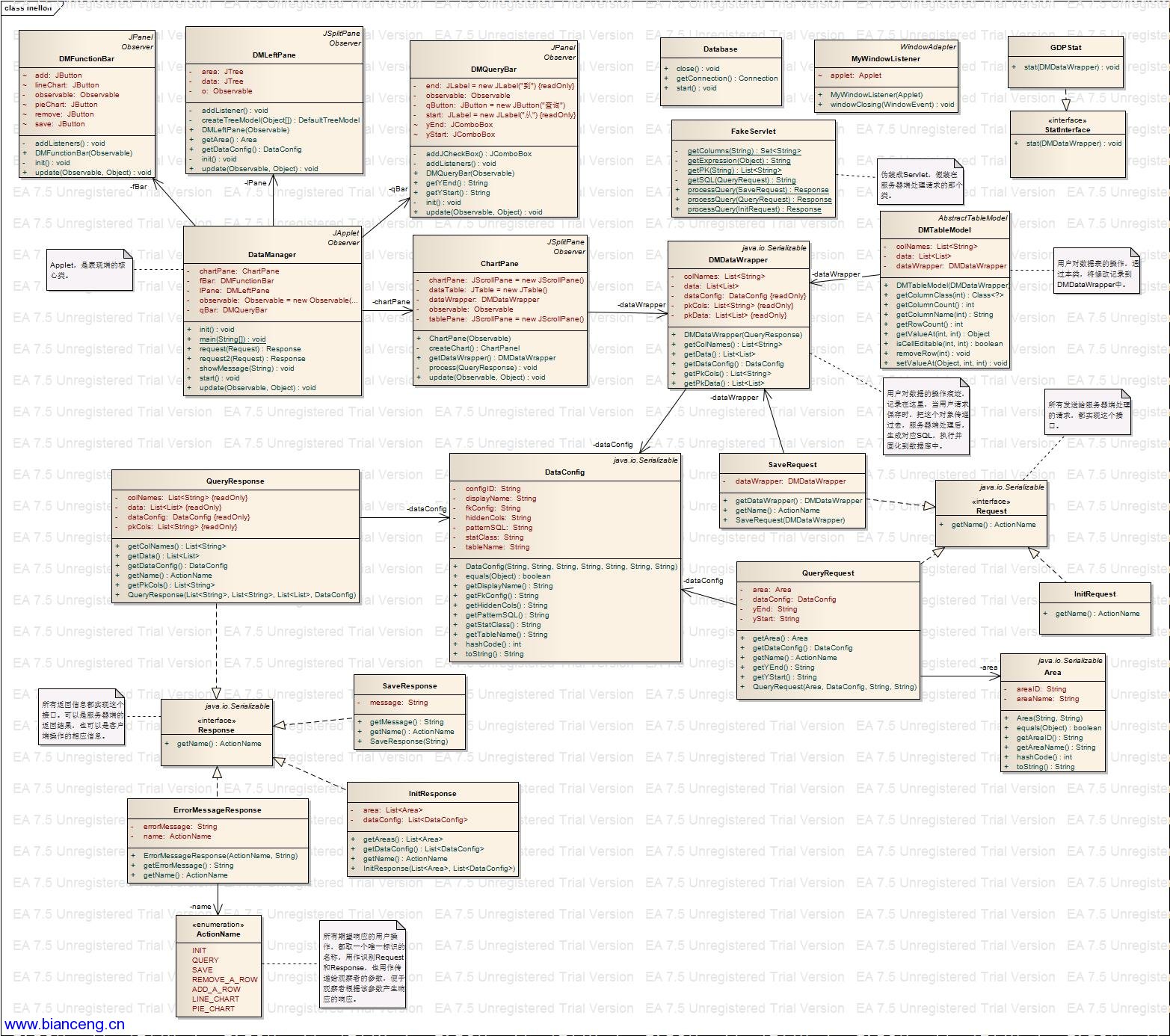The image size is (1170, 1036).
Task: Click the DMQueryBar class name
Action: click(493, 70)
